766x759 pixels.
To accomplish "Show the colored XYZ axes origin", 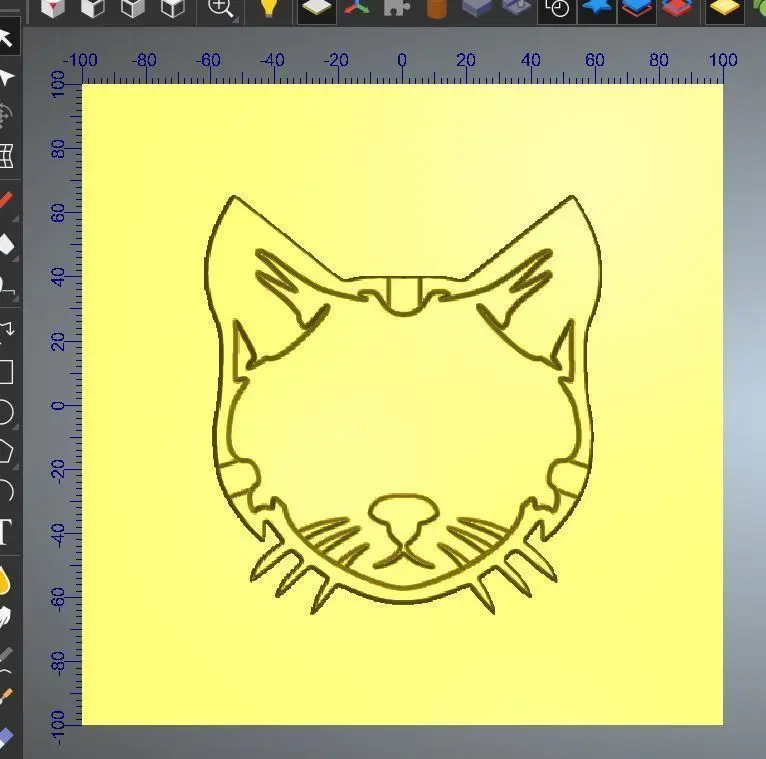I will point(357,8).
